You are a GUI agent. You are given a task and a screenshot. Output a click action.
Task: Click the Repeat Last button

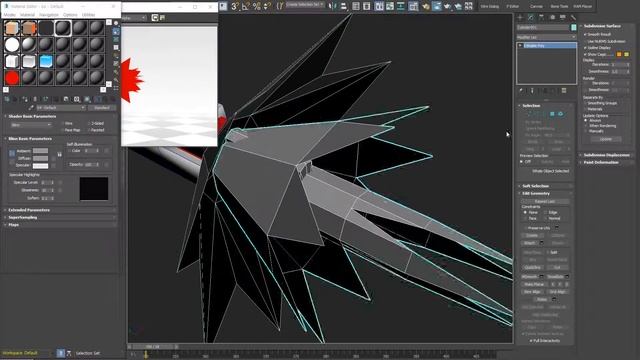[x=544, y=202]
